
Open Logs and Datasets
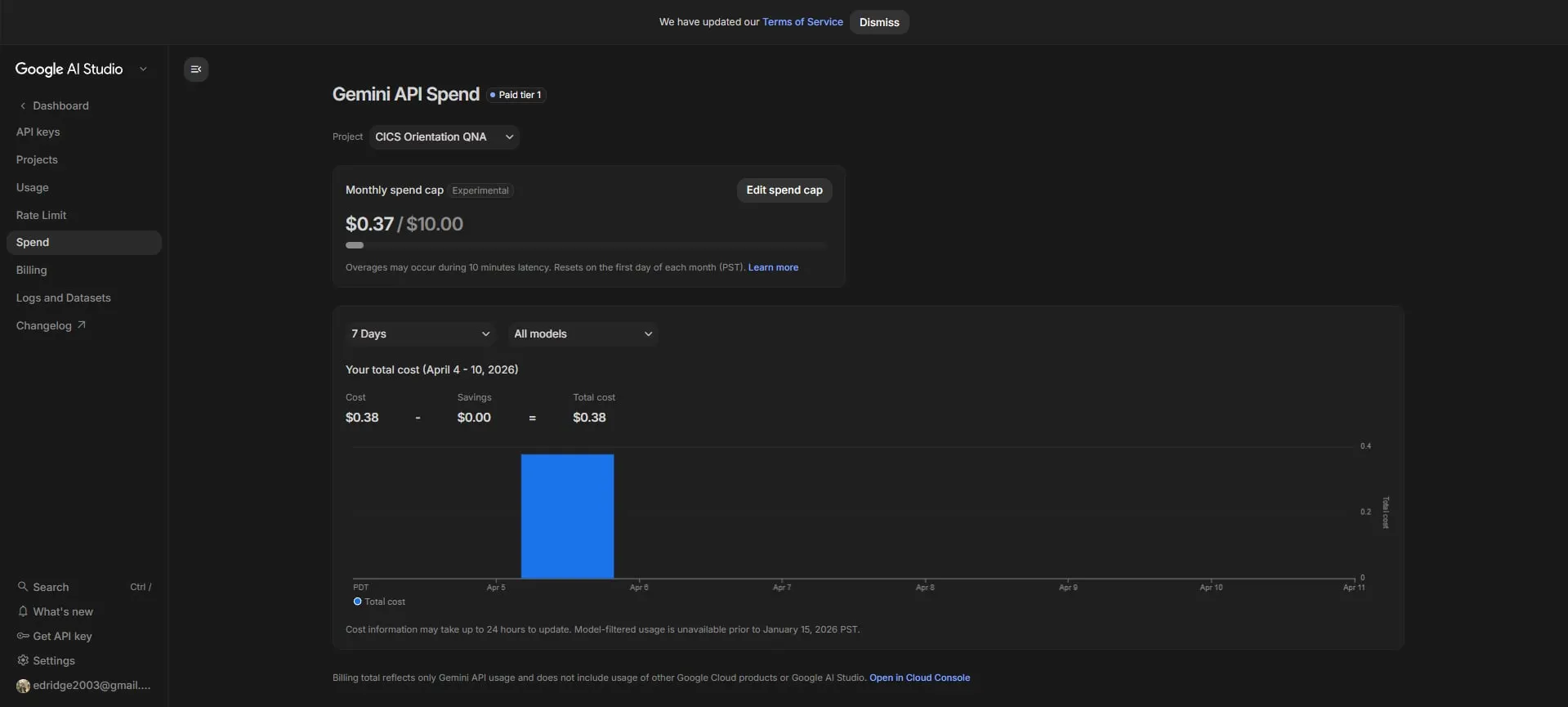[64, 298]
